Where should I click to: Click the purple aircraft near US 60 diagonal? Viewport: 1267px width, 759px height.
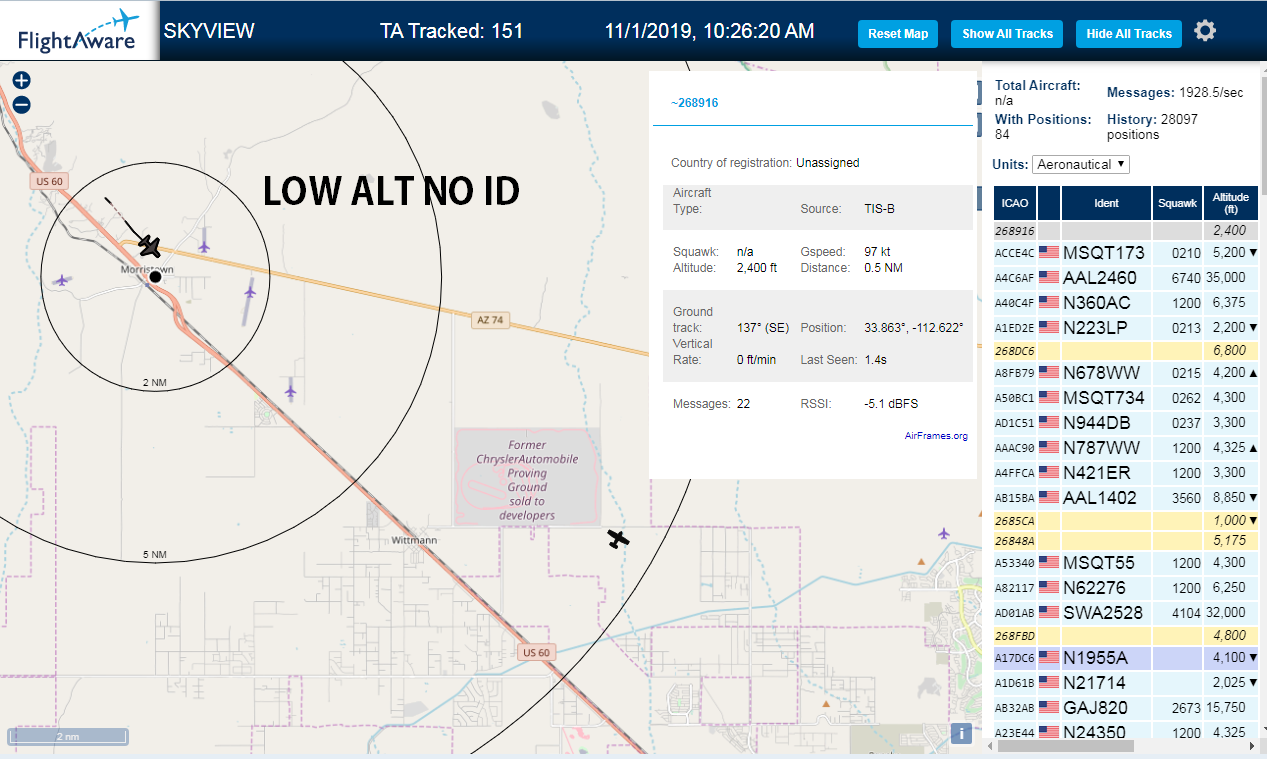pyautogui.click(x=290, y=390)
